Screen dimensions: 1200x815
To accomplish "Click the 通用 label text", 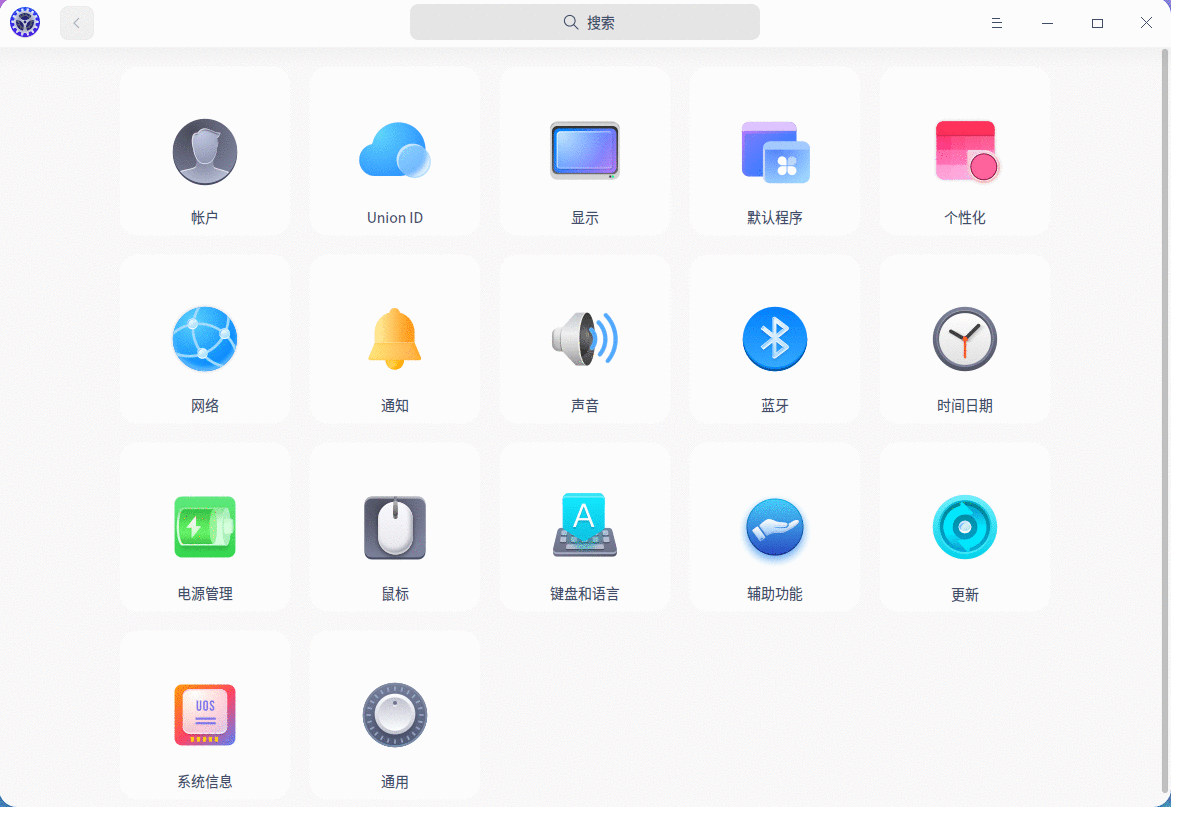I will point(395,782).
